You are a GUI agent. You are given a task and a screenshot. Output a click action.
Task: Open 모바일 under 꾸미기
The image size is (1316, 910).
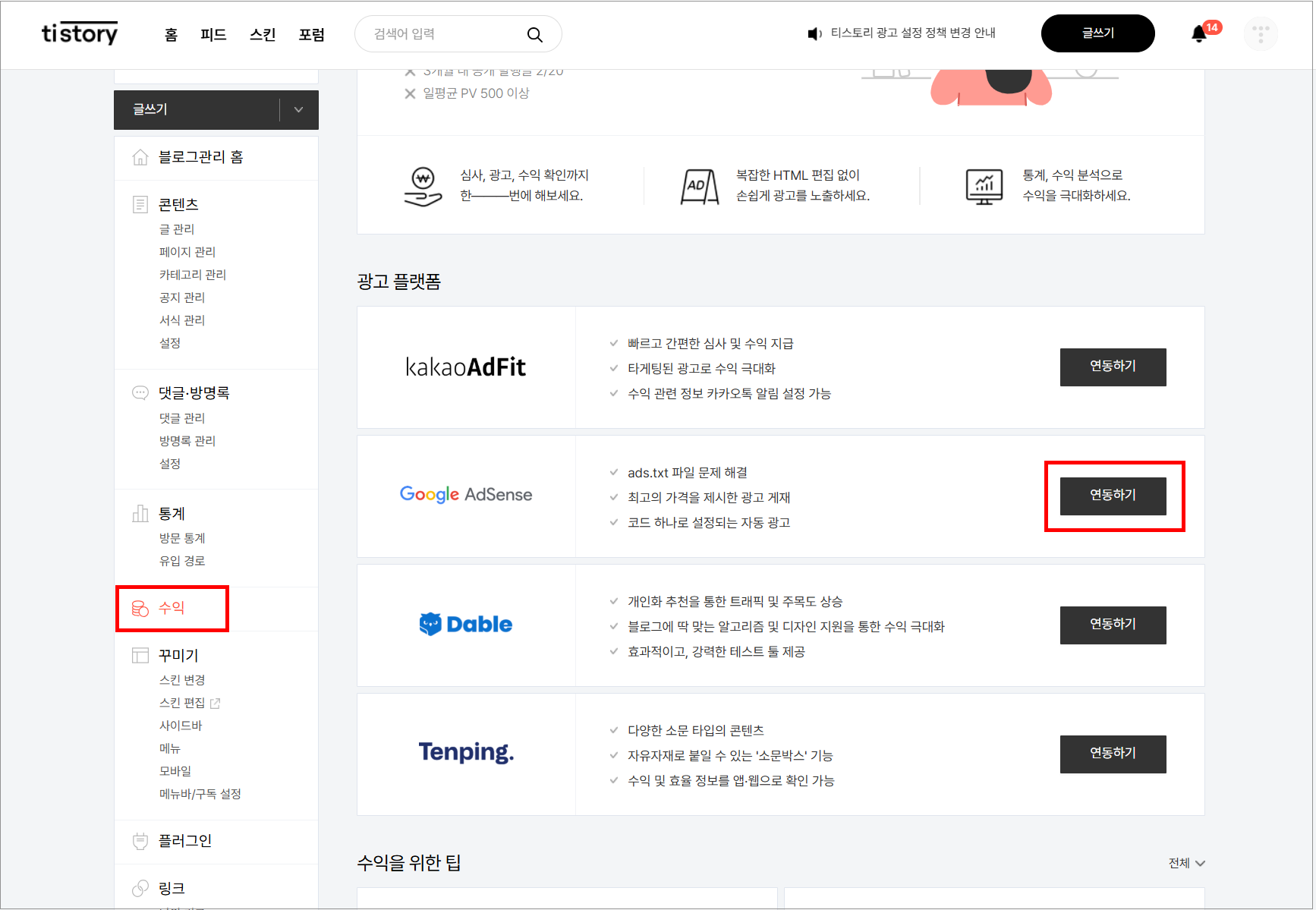click(x=175, y=771)
